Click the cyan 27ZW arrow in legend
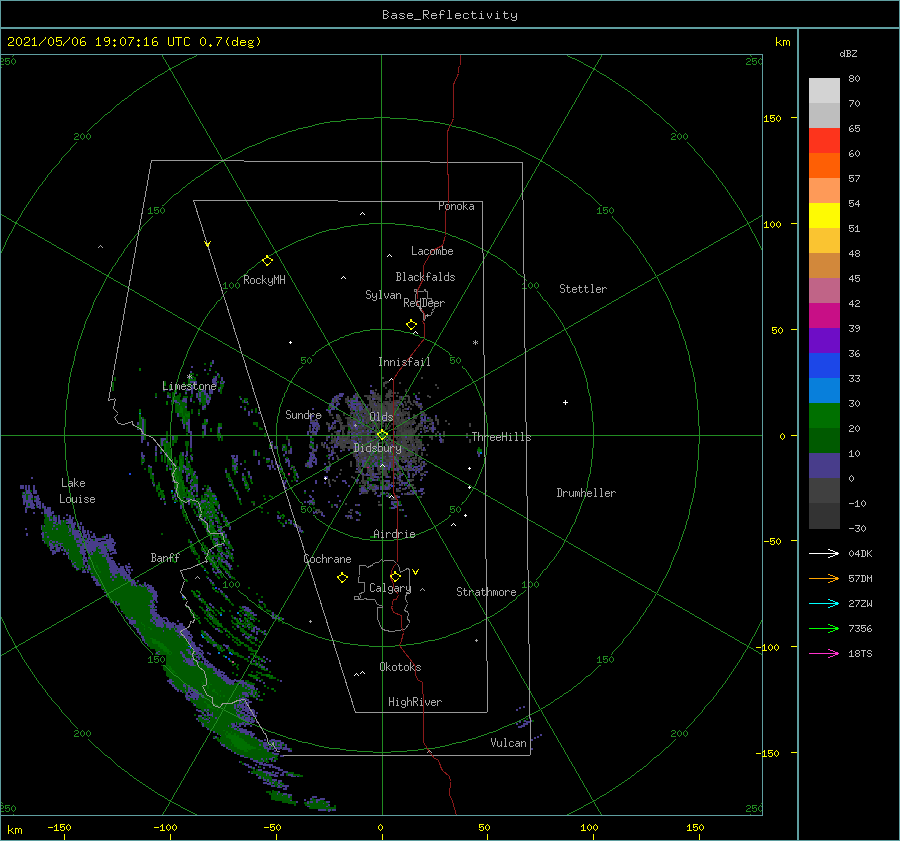 point(824,603)
